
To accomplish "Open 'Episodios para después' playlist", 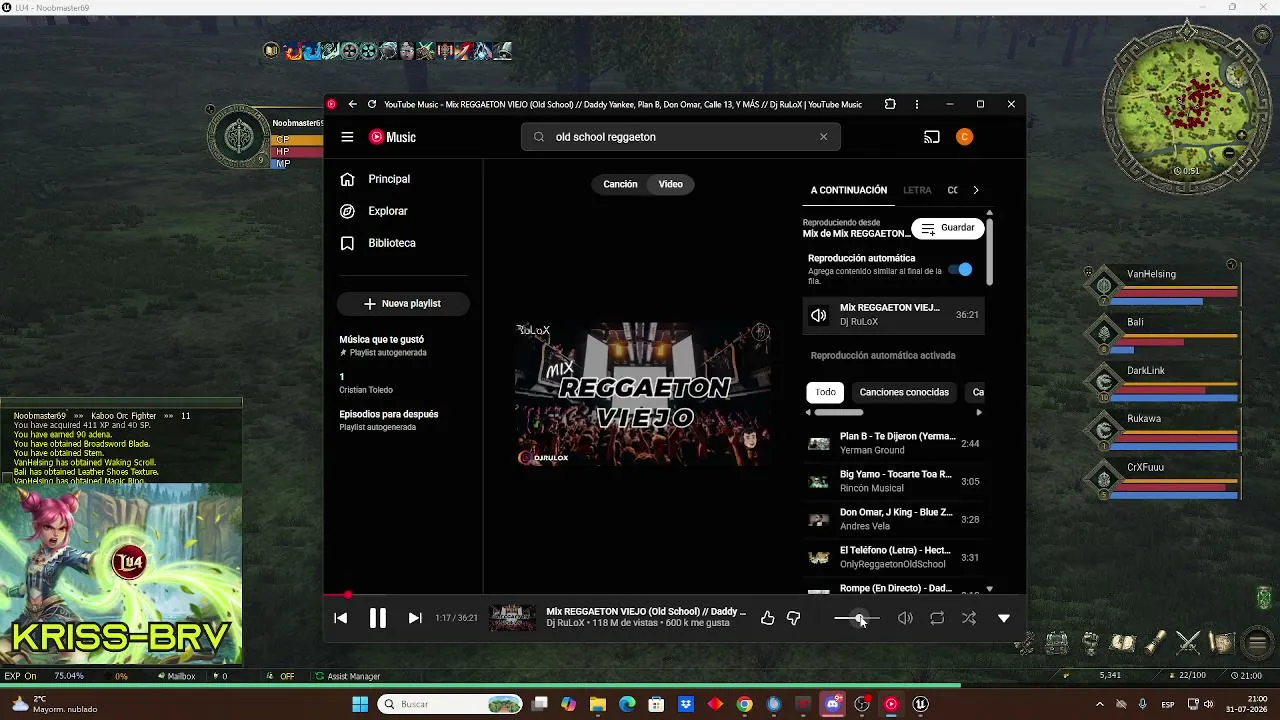I will [x=402, y=420].
